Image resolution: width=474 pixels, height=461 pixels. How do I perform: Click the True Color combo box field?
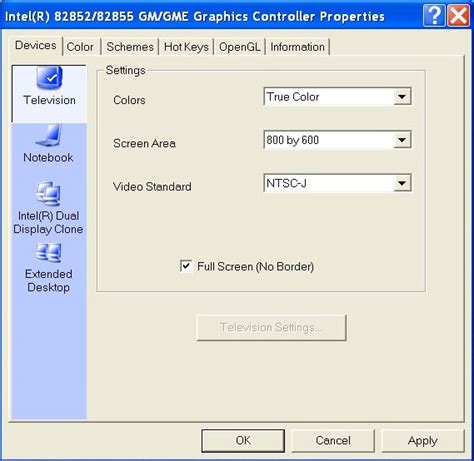click(337, 97)
